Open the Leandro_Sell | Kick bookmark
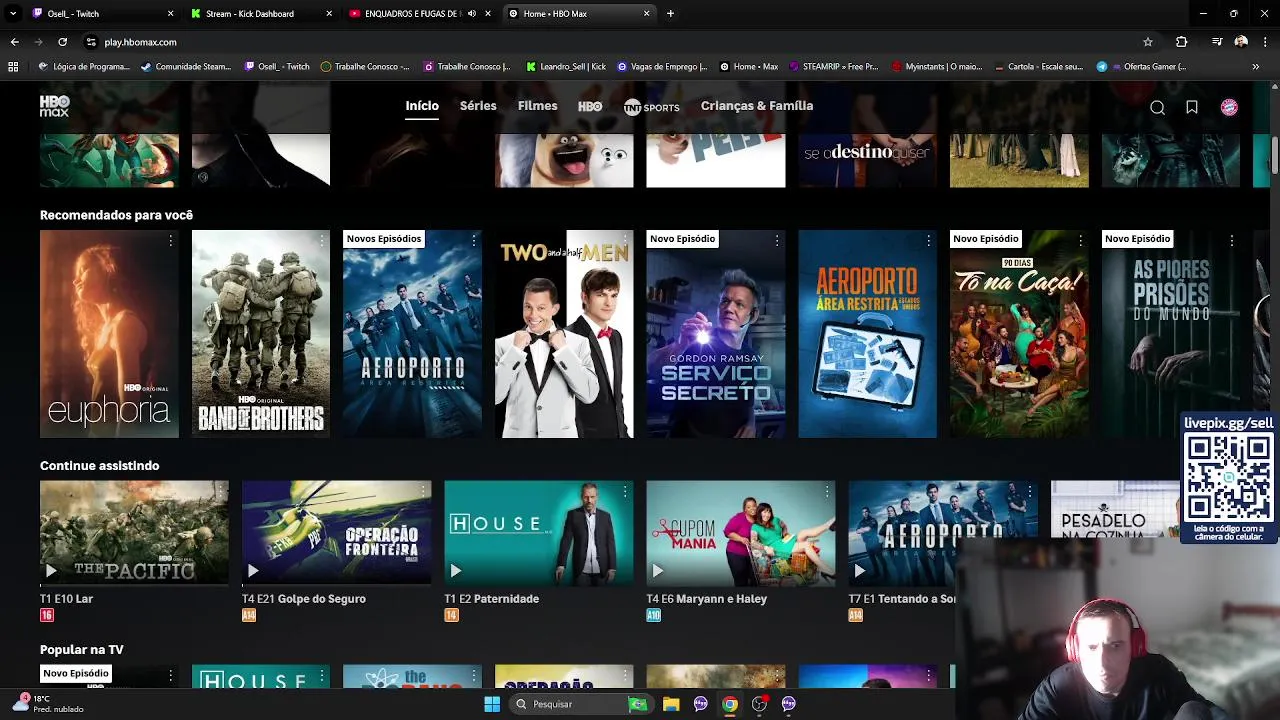Screen dimensions: 1280x720 [565, 67]
